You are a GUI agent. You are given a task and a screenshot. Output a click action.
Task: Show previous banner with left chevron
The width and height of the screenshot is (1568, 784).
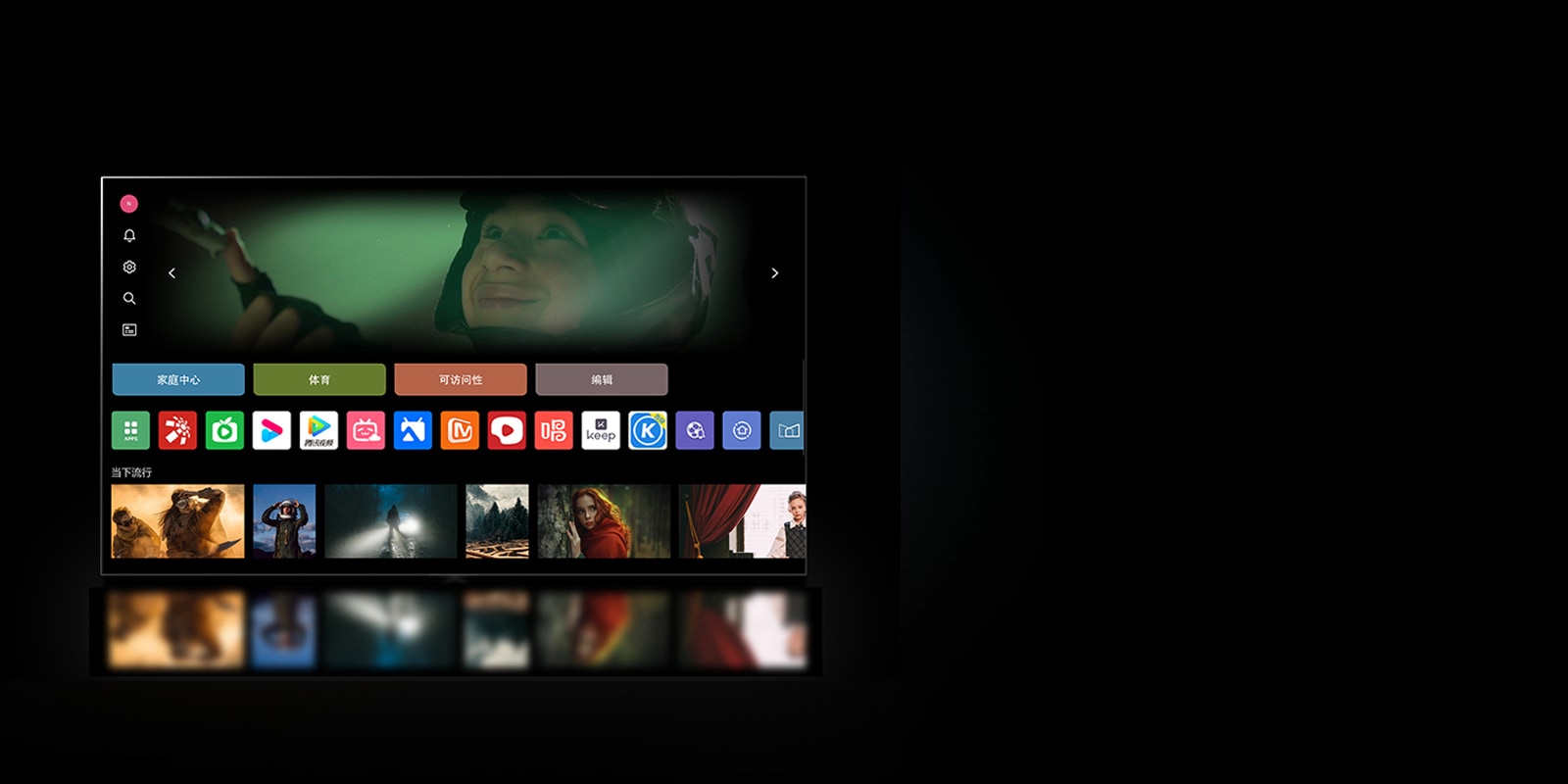(x=172, y=273)
